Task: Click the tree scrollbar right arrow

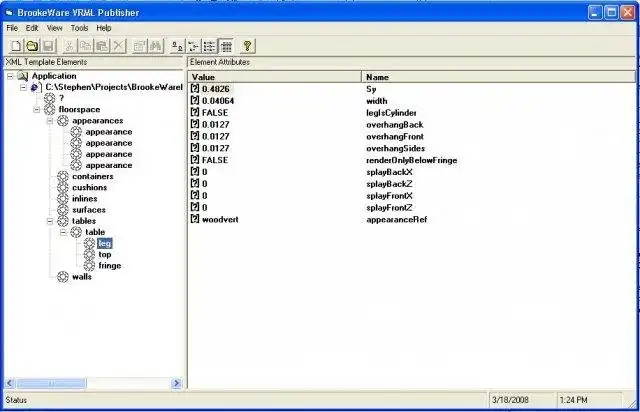Action: (x=176, y=383)
